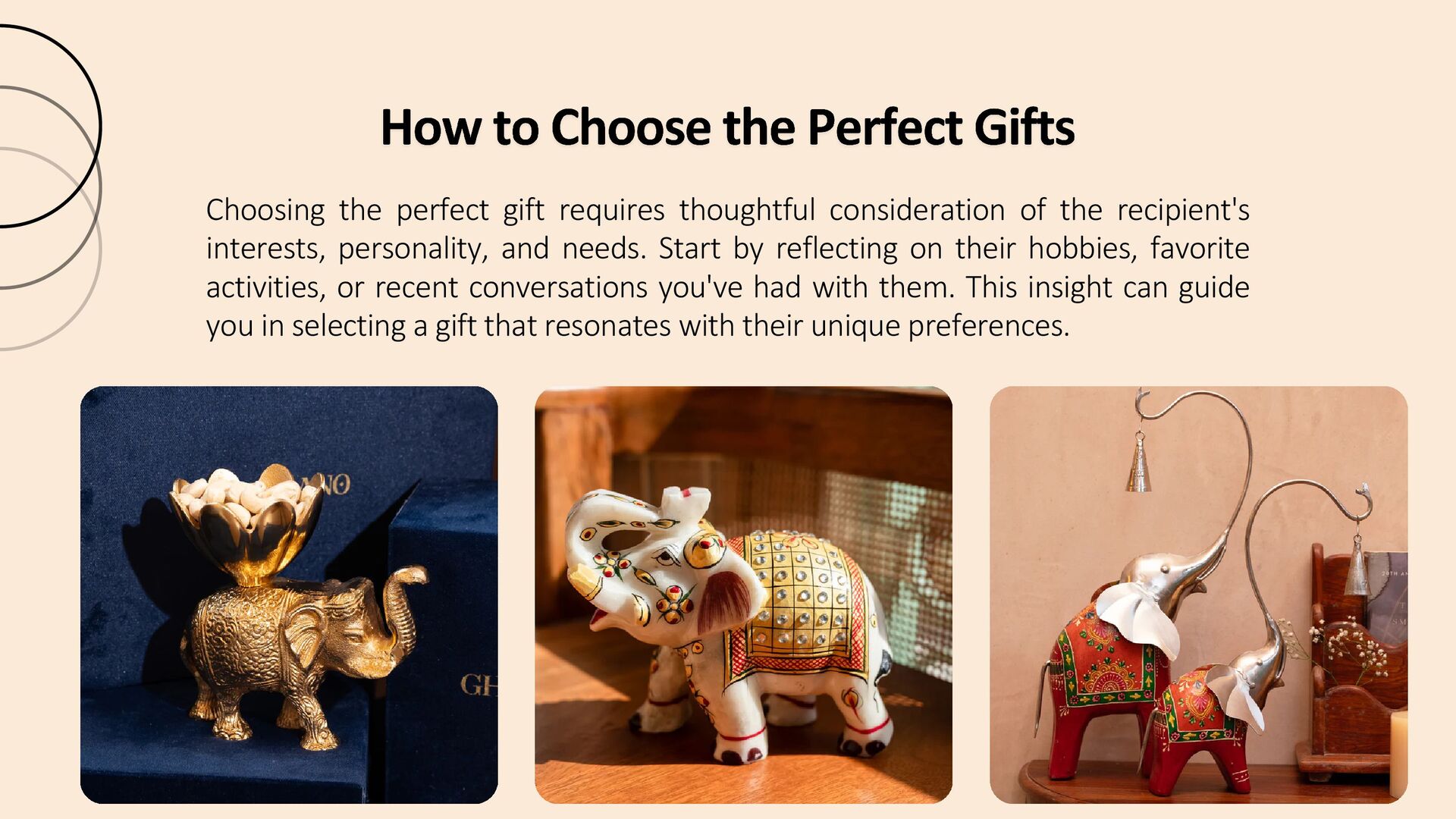The height and width of the screenshot is (819, 1456).
Task: Click the word 'Choosing' starting the paragraph
Action: coord(265,210)
